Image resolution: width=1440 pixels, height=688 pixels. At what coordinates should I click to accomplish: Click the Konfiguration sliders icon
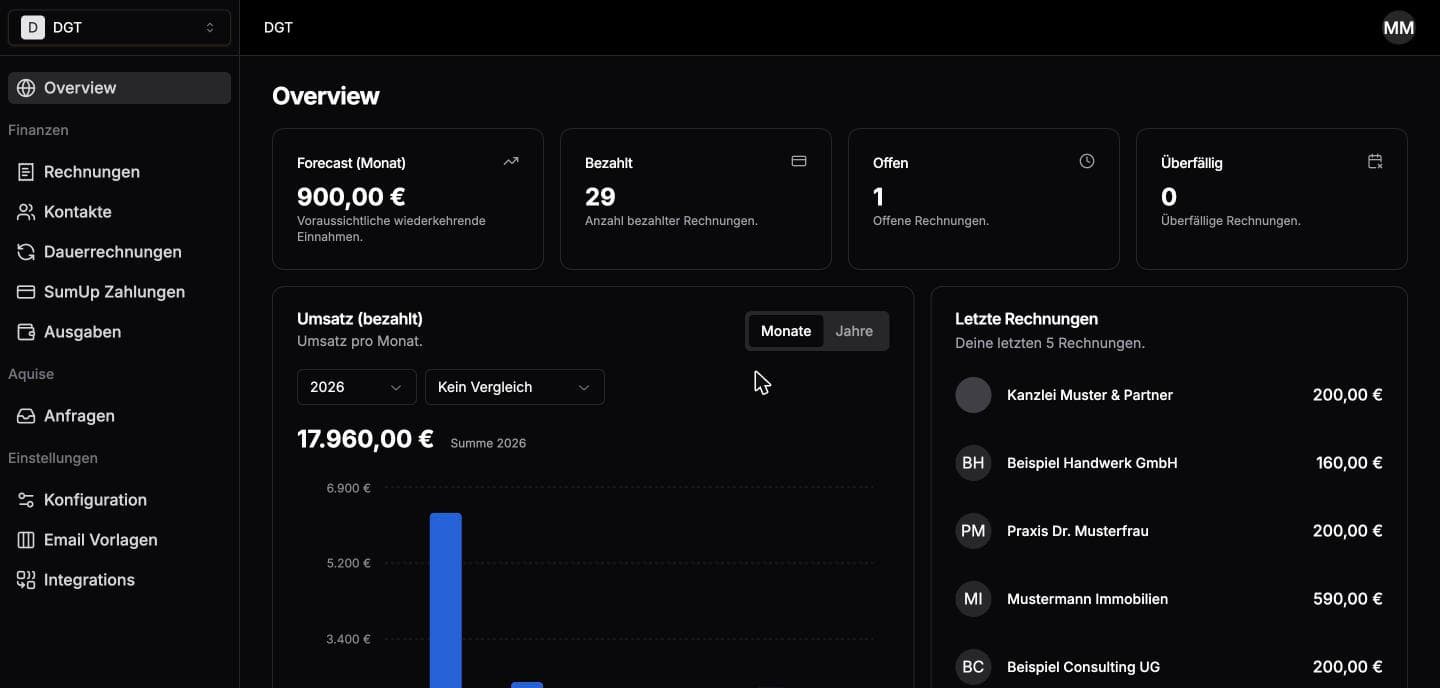[x=26, y=500]
